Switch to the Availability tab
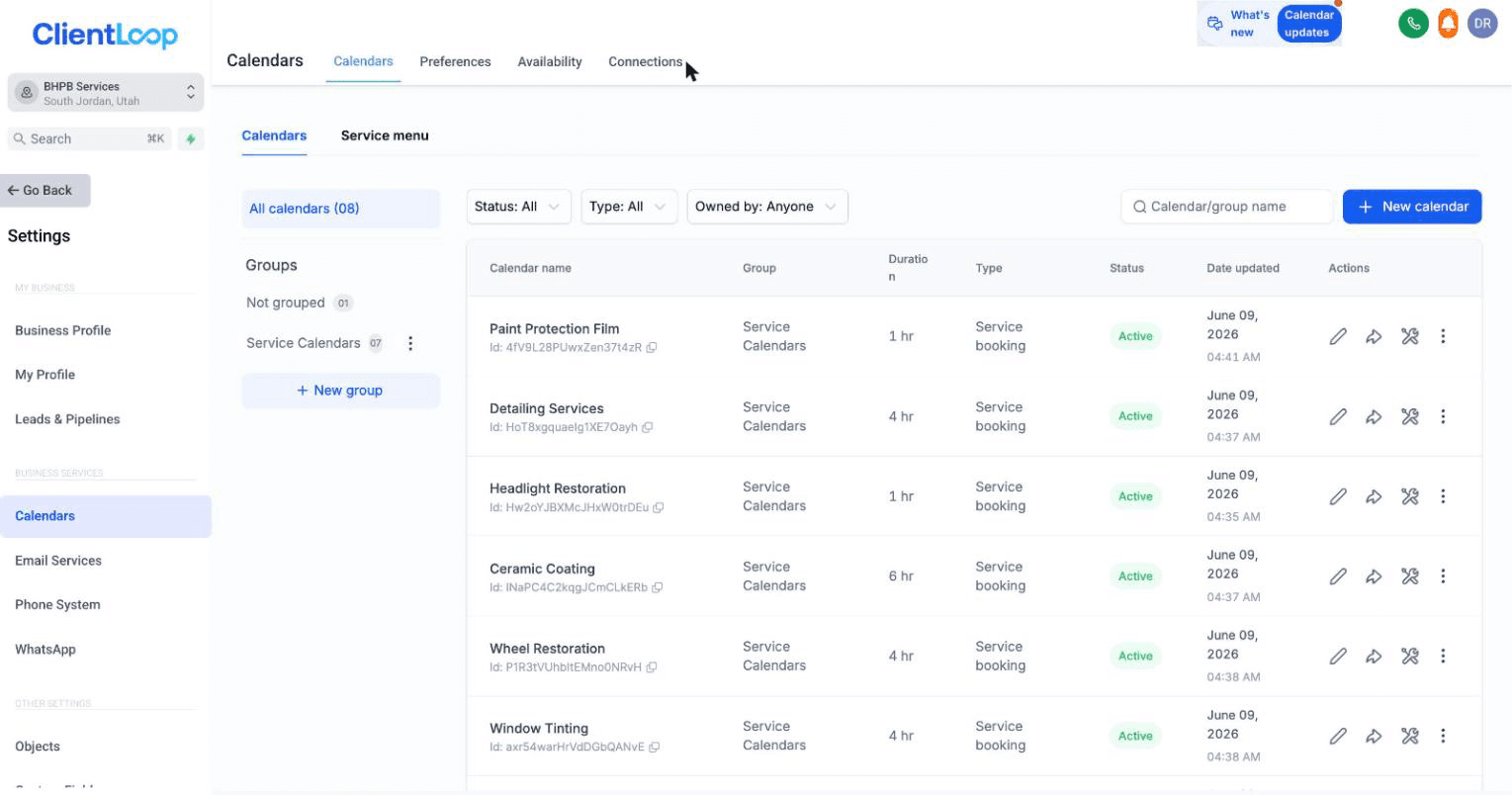Image resolution: width=1512 pixels, height=795 pixels. [550, 61]
